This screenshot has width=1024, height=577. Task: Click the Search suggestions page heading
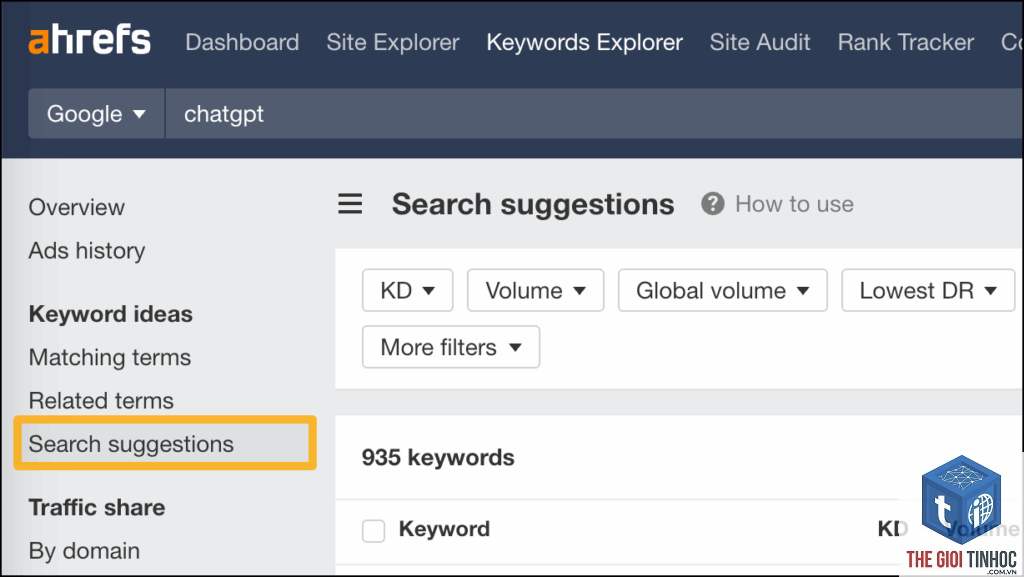[533, 204]
